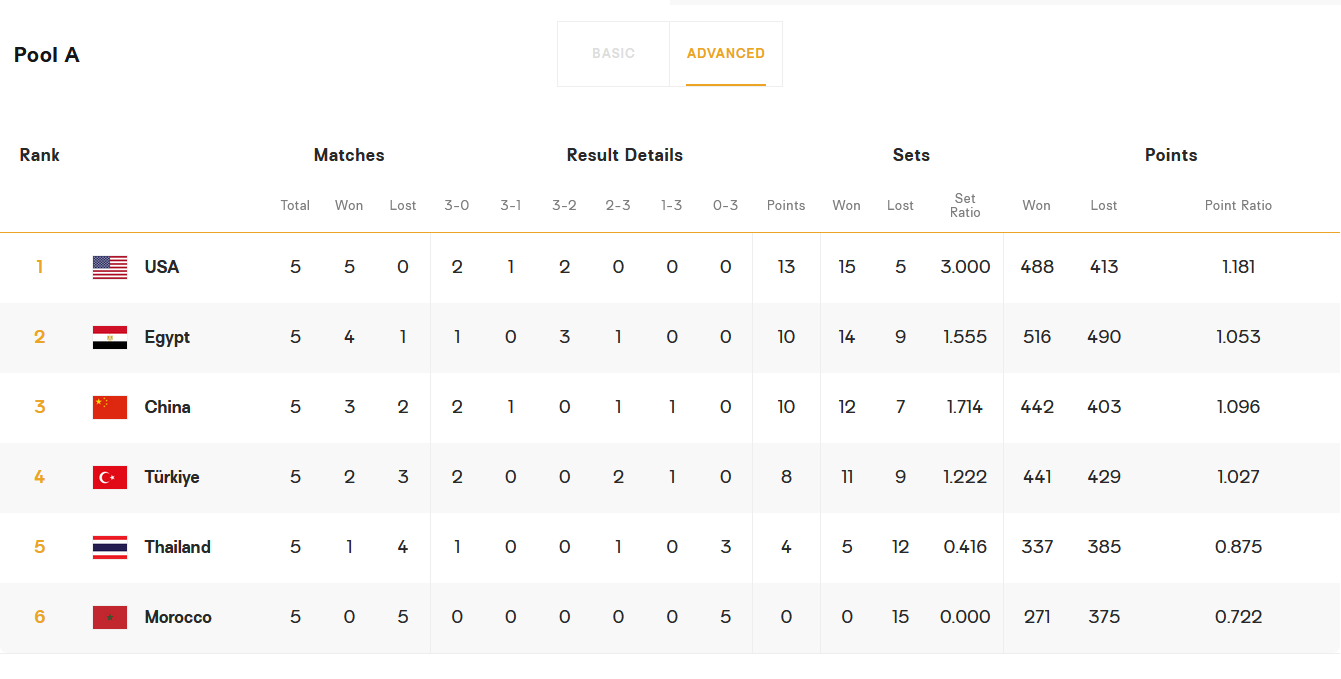Open the Egypt team link

point(167,337)
